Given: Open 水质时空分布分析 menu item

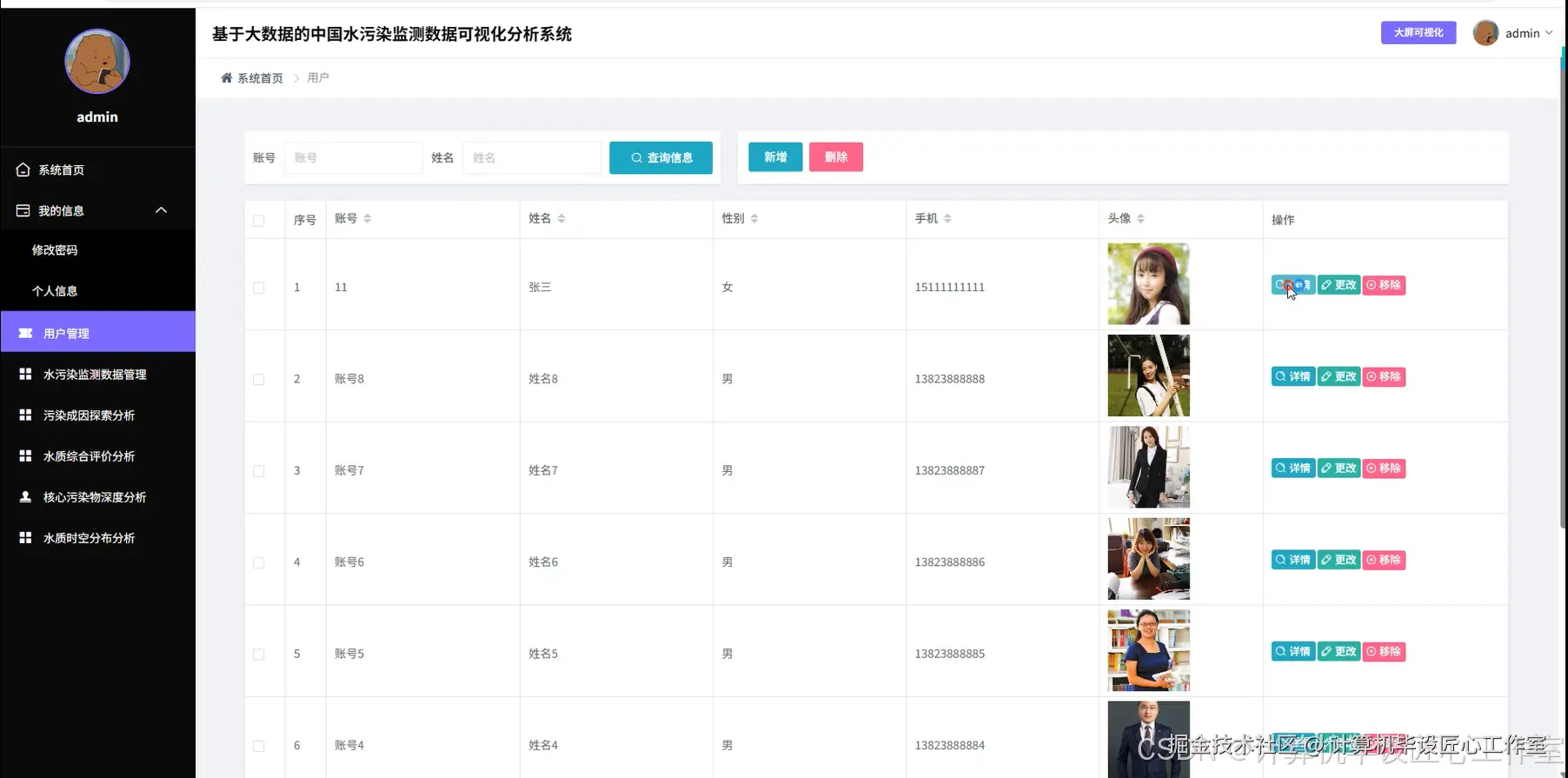Looking at the screenshot, I should [x=97, y=537].
